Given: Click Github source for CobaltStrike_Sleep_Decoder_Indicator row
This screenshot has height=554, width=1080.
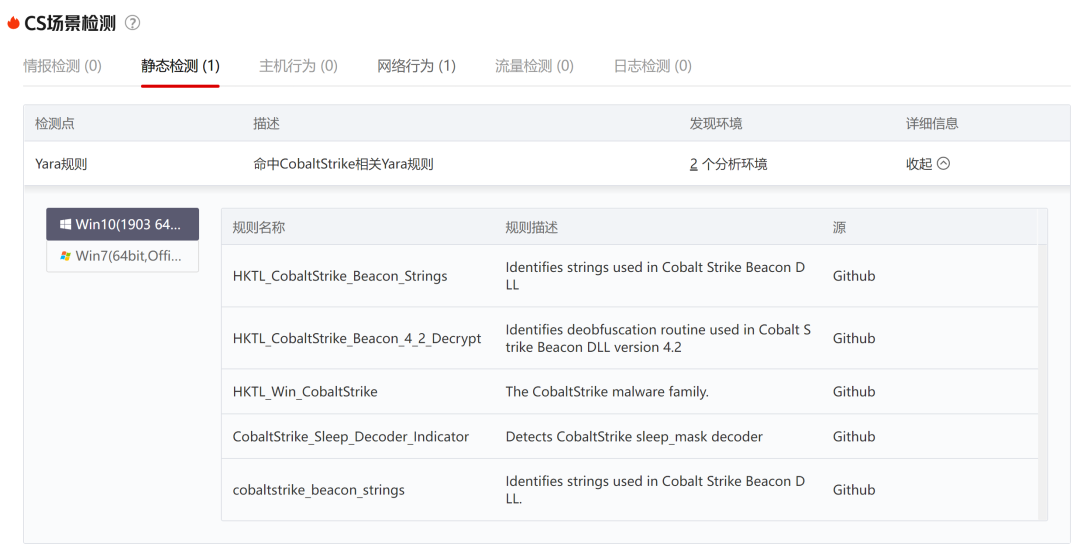Looking at the screenshot, I should pyautogui.click(x=854, y=437).
